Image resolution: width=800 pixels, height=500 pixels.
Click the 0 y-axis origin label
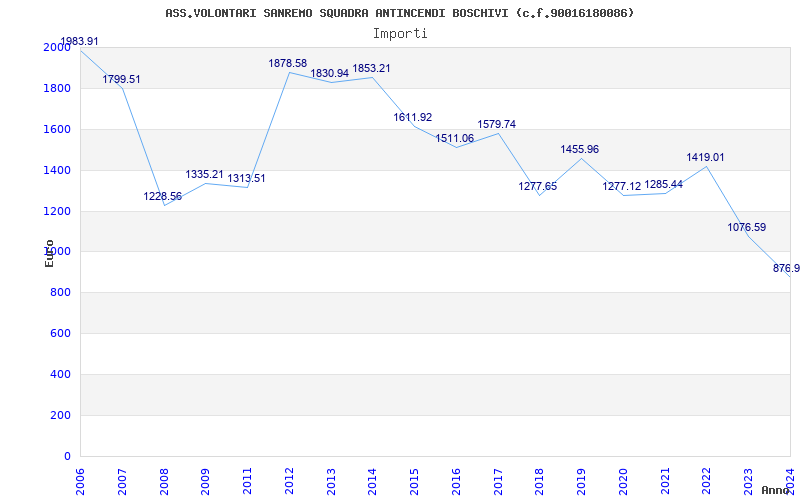(x=67, y=456)
